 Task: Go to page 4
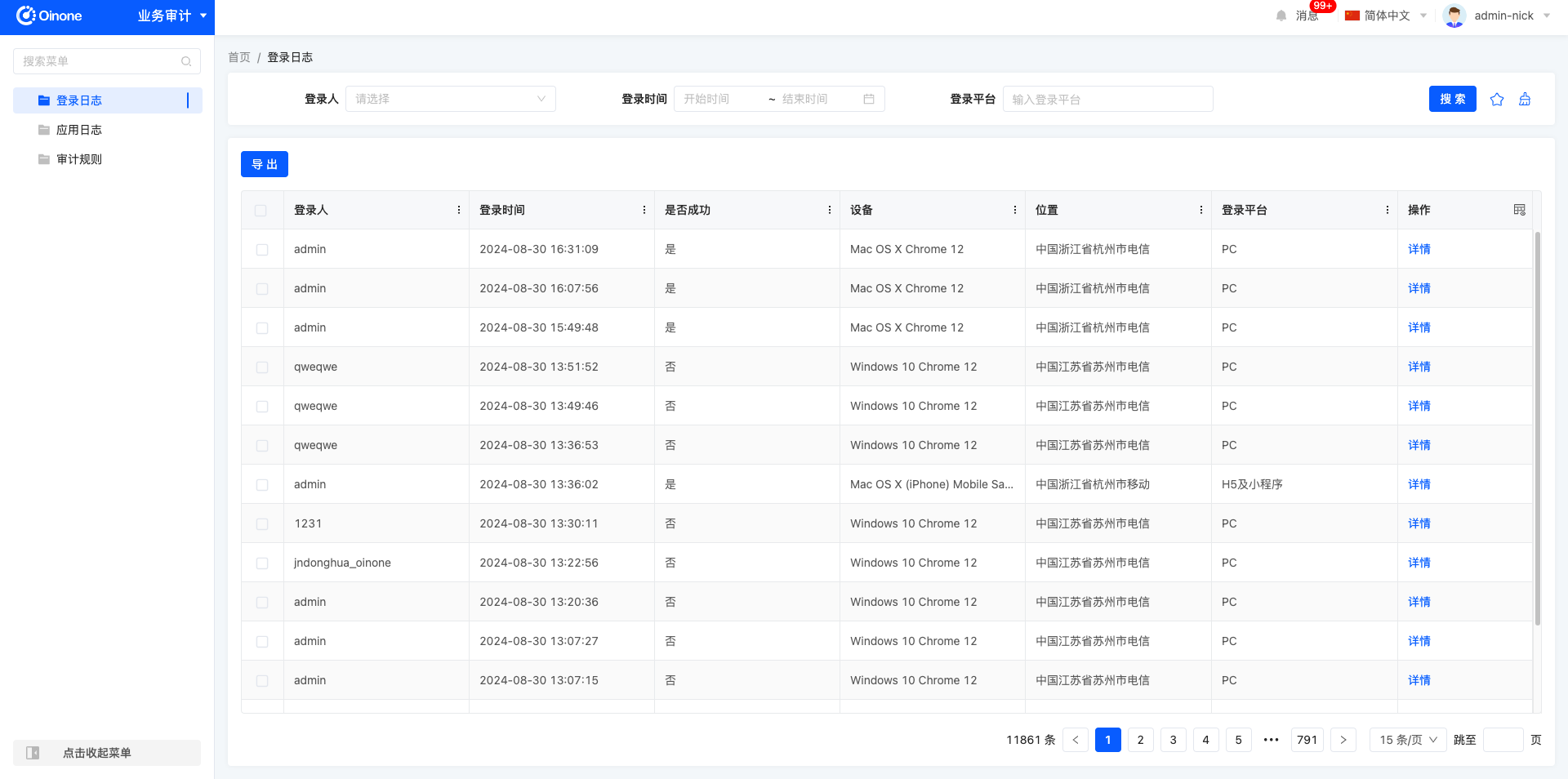pyautogui.click(x=1206, y=740)
